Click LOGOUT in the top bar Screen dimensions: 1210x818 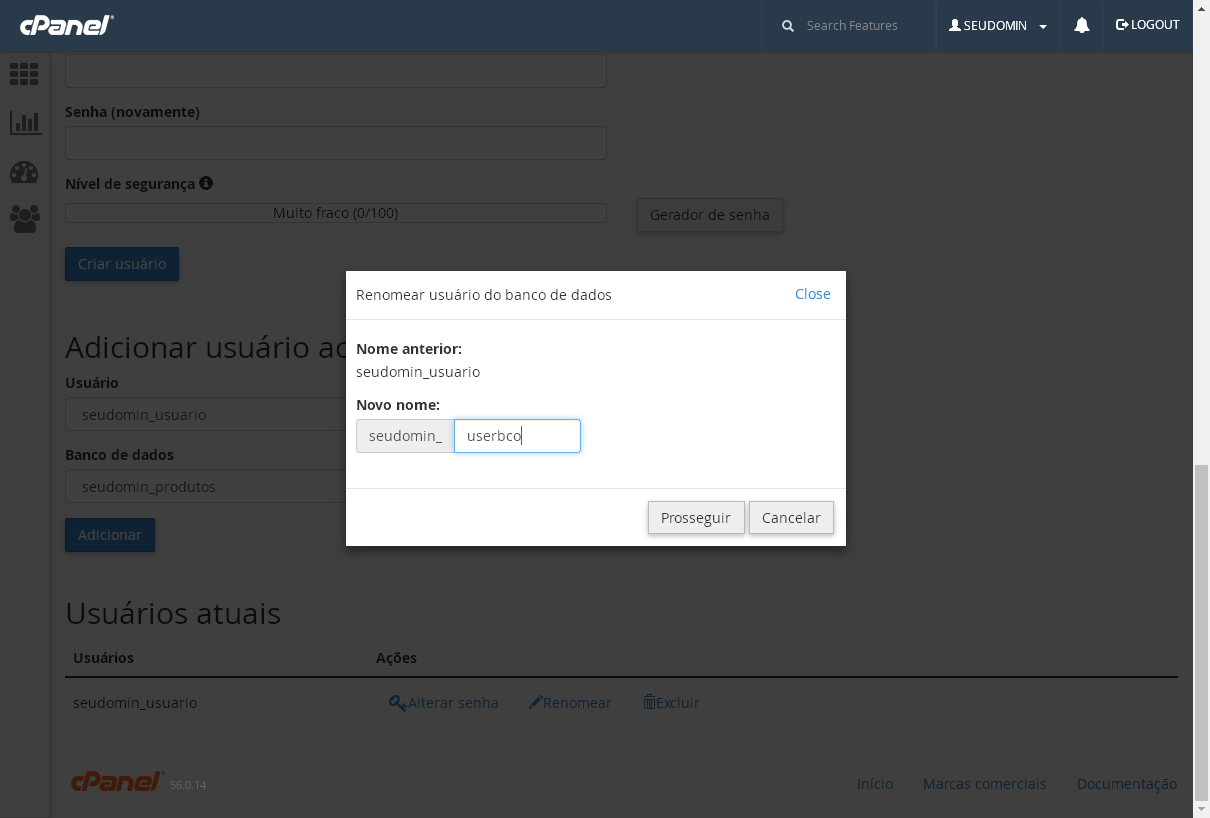1148,25
